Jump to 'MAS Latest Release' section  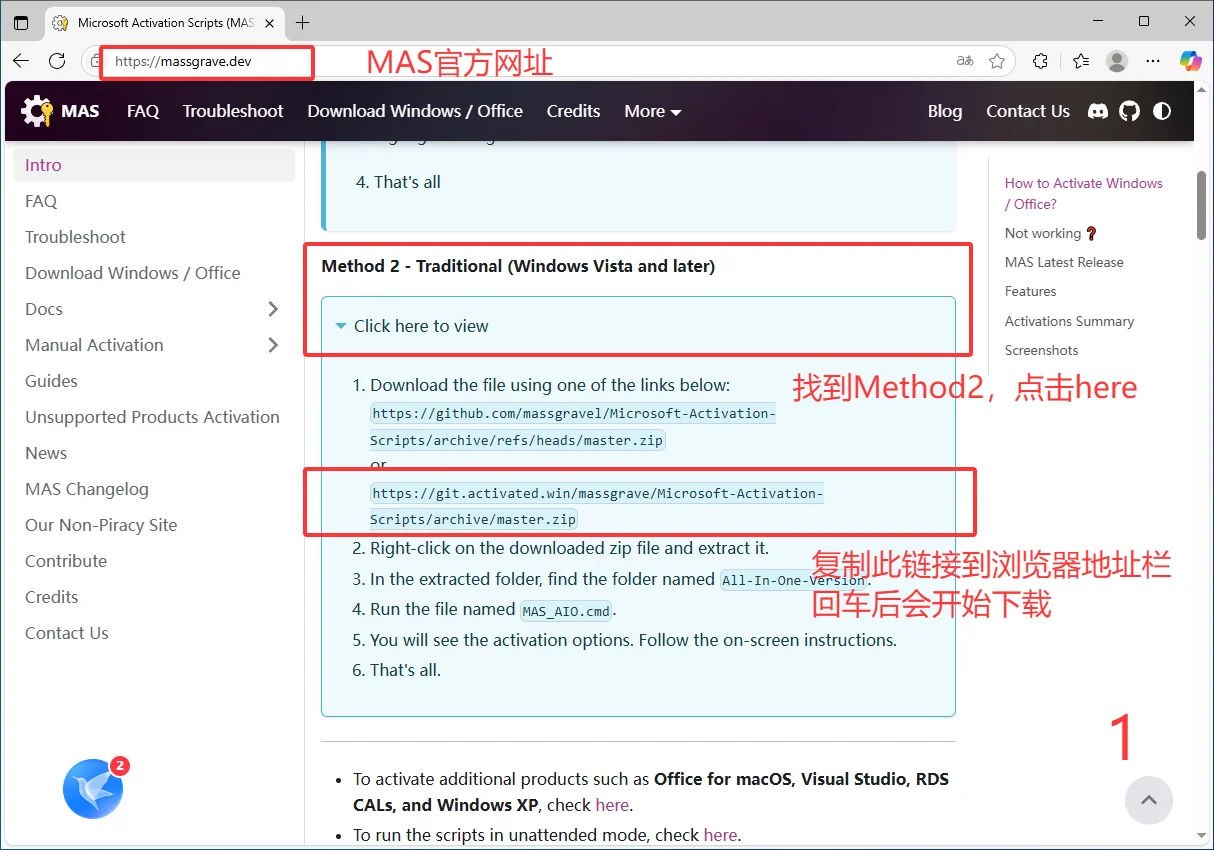pyautogui.click(x=1064, y=262)
